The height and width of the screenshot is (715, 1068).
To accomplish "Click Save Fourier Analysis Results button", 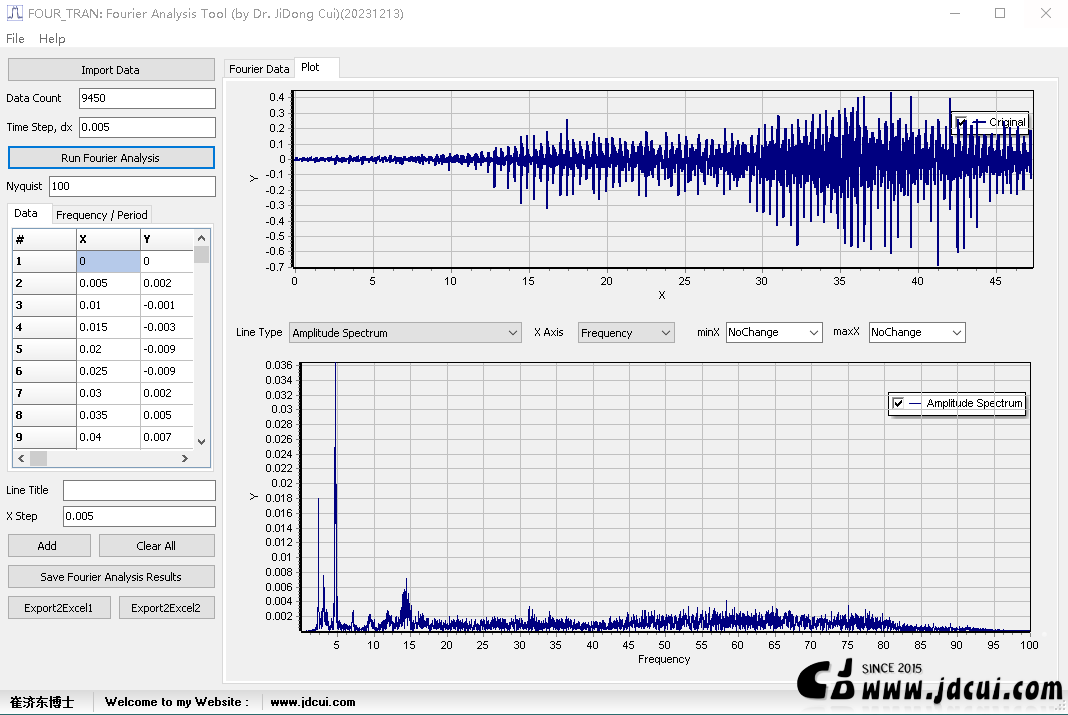I will point(110,577).
